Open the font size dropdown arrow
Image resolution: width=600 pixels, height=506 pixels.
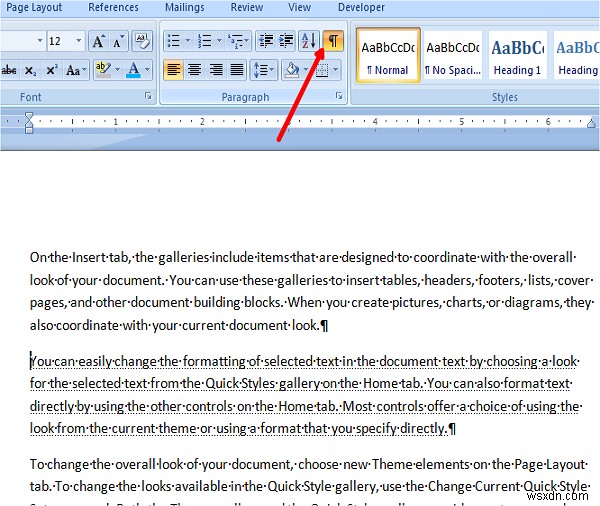pyautogui.click(x=79, y=41)
